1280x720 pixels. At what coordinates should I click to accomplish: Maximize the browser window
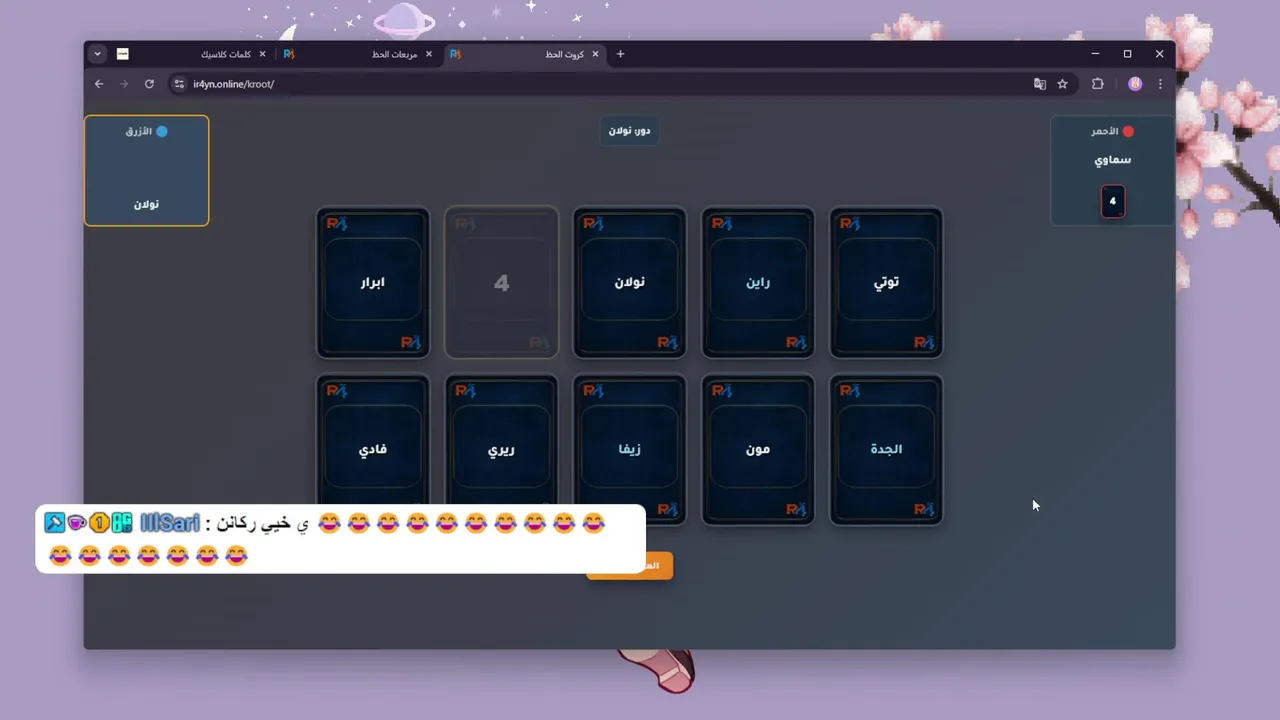pos(1127,54)
